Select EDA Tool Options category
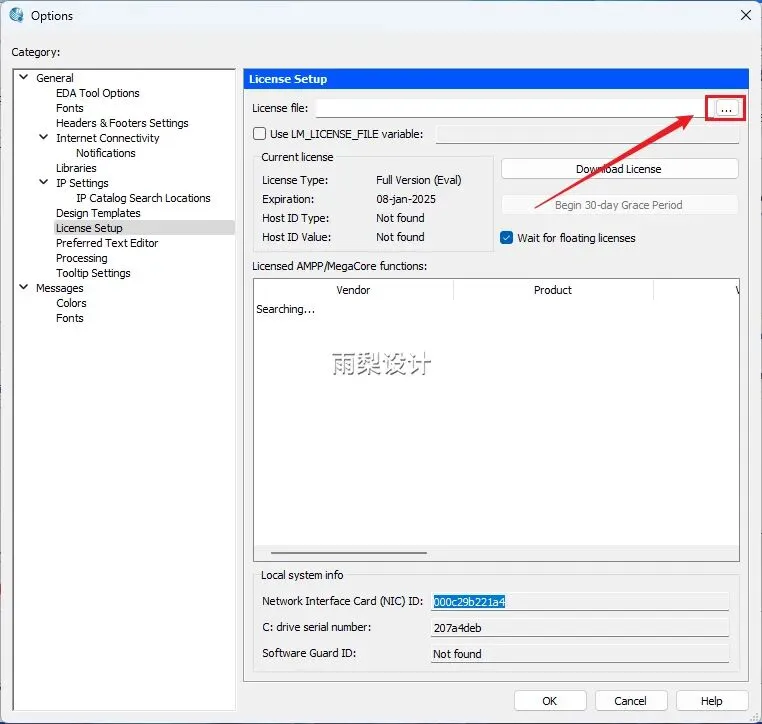762x724 pixels. coord(98,93)
